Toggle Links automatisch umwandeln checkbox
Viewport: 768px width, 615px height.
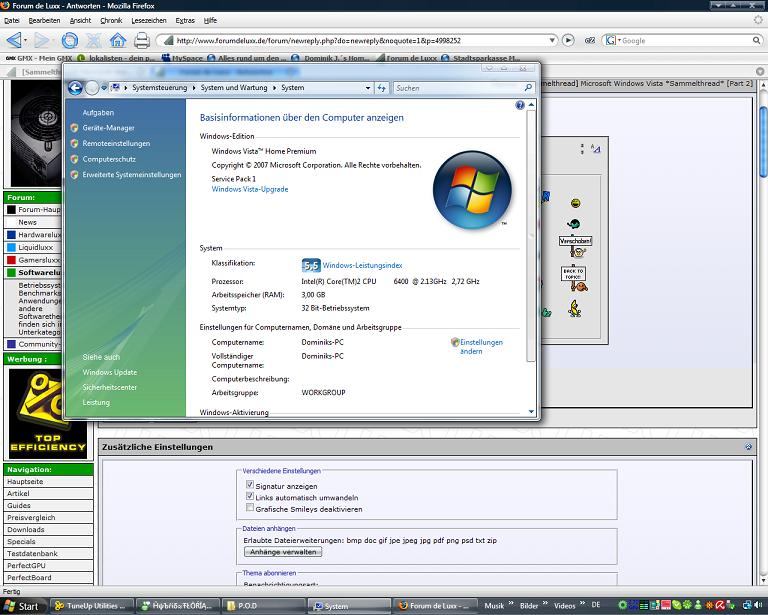tap(250, 496)
